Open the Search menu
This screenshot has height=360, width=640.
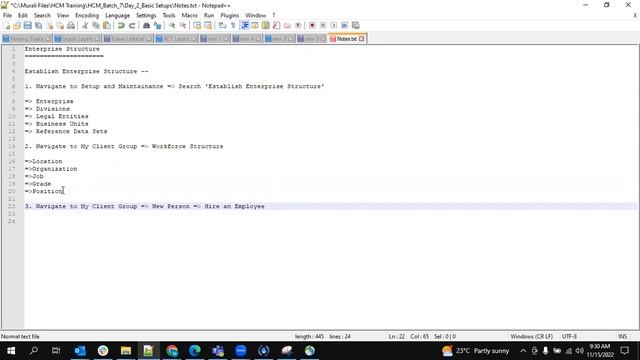[42, 15]
